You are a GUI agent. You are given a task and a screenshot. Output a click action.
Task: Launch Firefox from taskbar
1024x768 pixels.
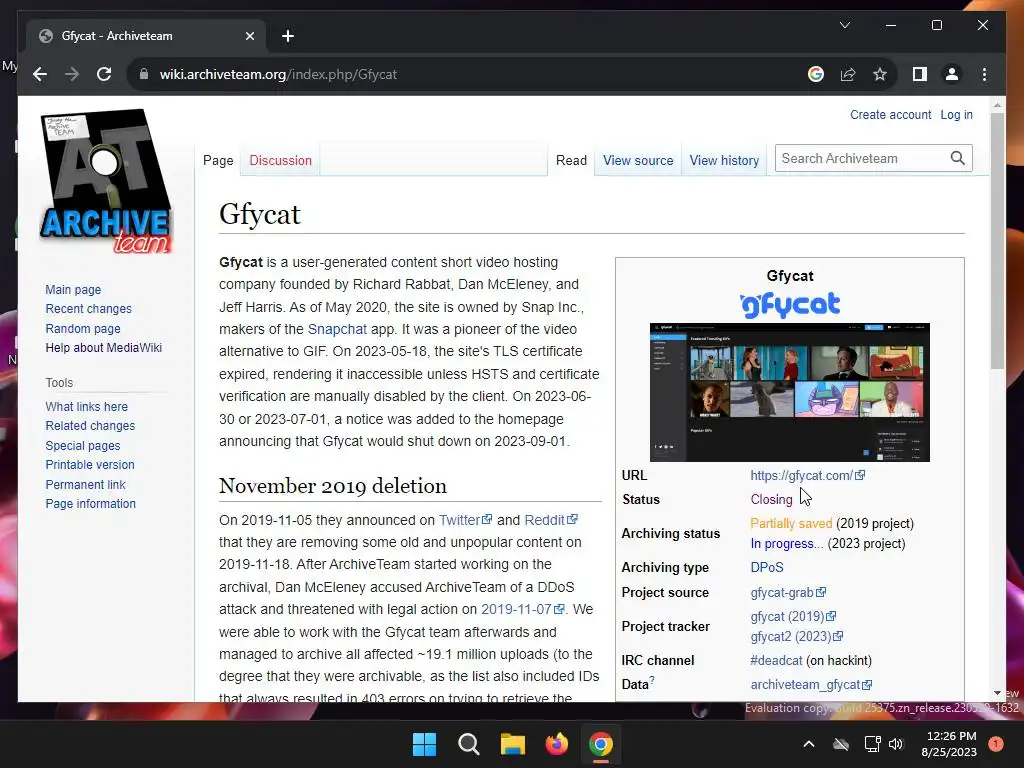point(556,744)
